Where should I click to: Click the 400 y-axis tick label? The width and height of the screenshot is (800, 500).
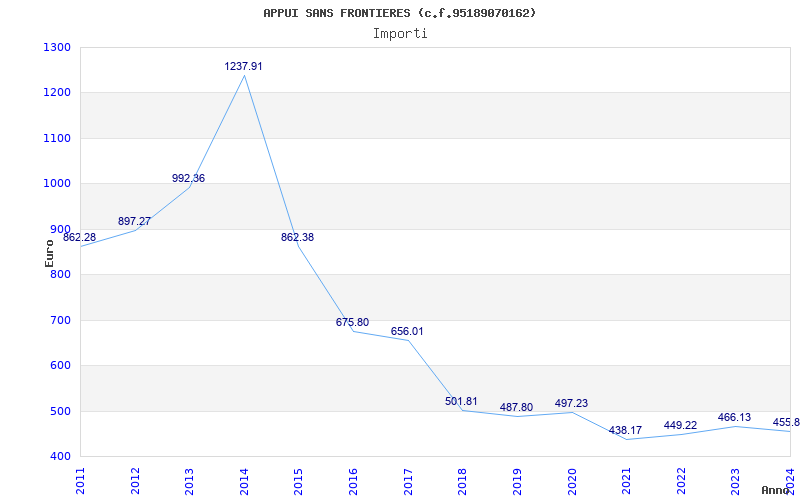60,457
